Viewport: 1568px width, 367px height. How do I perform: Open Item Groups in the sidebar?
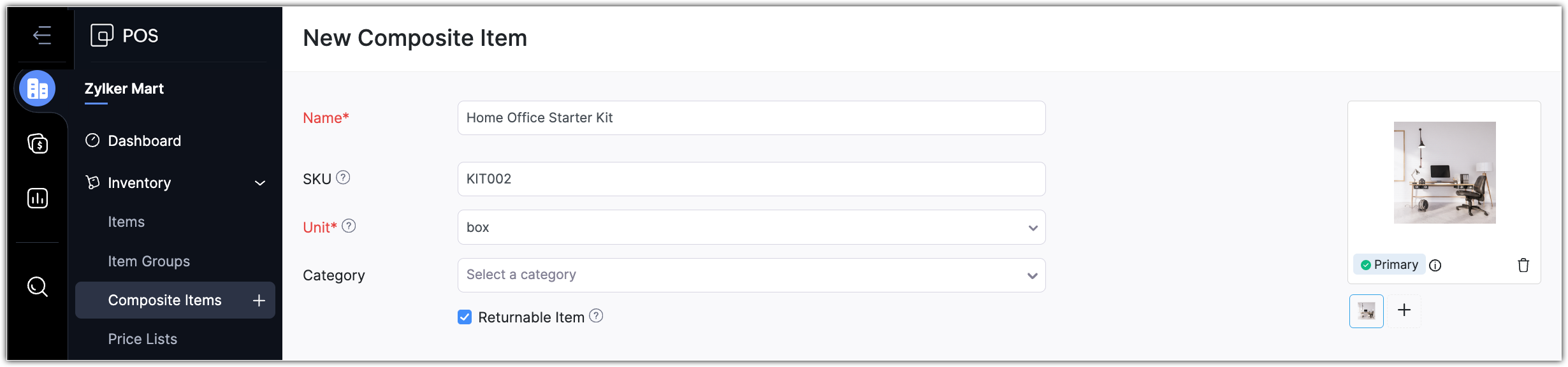pyautogui.click(x=149, y=261)
